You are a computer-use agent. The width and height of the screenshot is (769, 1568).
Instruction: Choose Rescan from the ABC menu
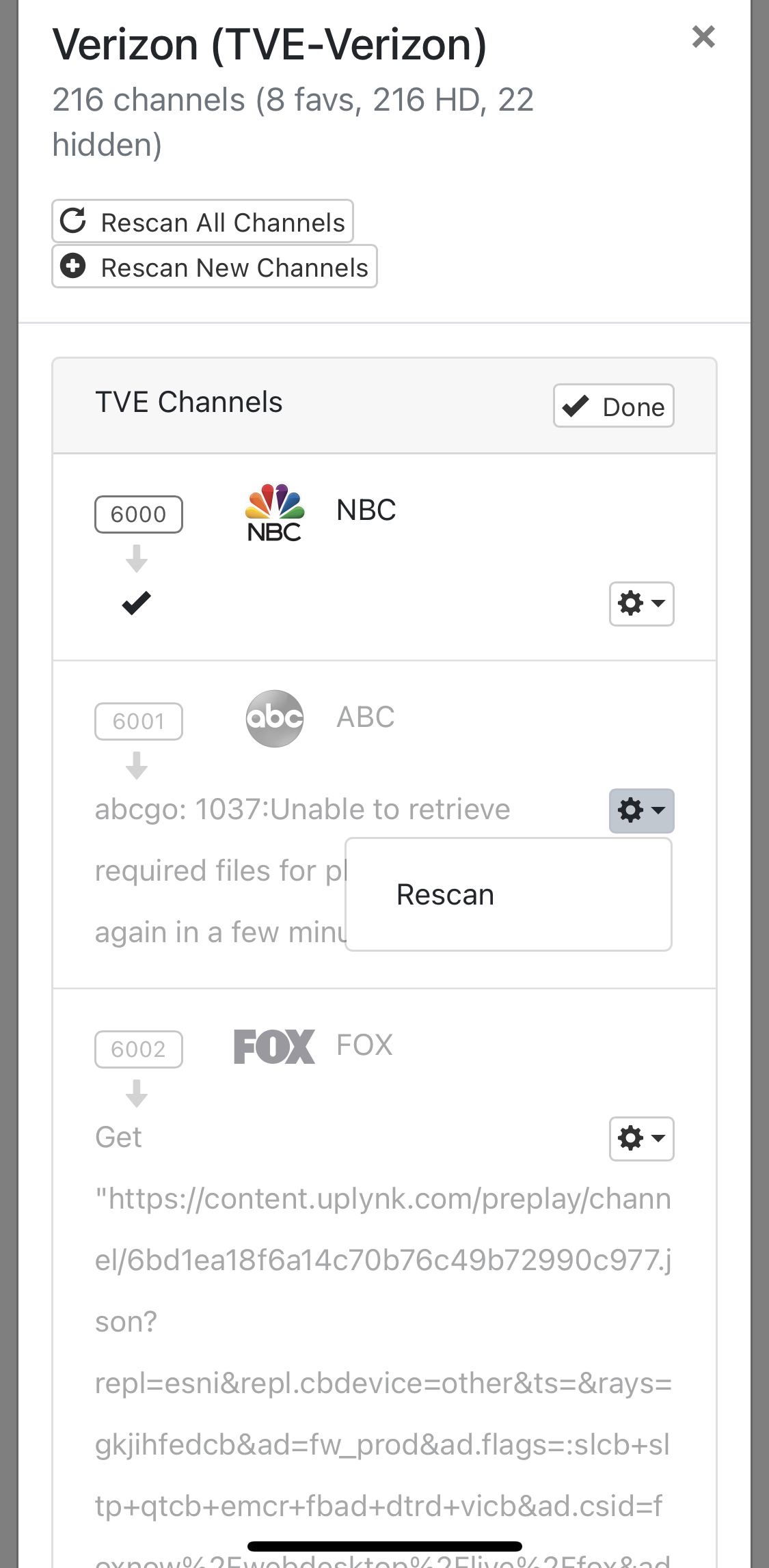tap(446, 895)
